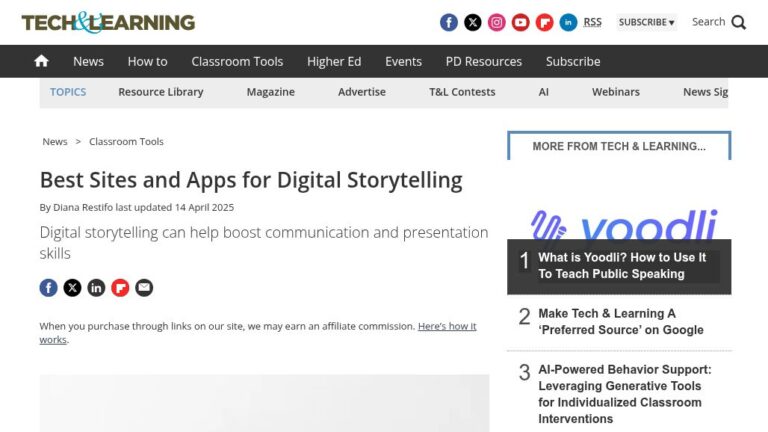This screenshot has height=432, width=768.
Task: Click the "MORE FROM TECH & LEARNING..." heading
Action: pyautogui.click(x=619, y=146)
